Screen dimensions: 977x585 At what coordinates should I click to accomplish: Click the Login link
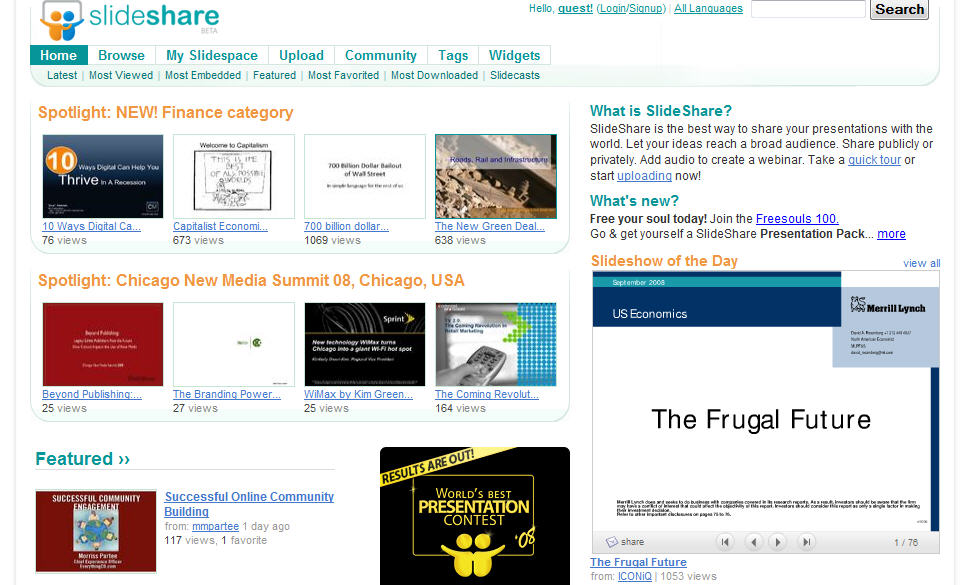click(613, 8)
